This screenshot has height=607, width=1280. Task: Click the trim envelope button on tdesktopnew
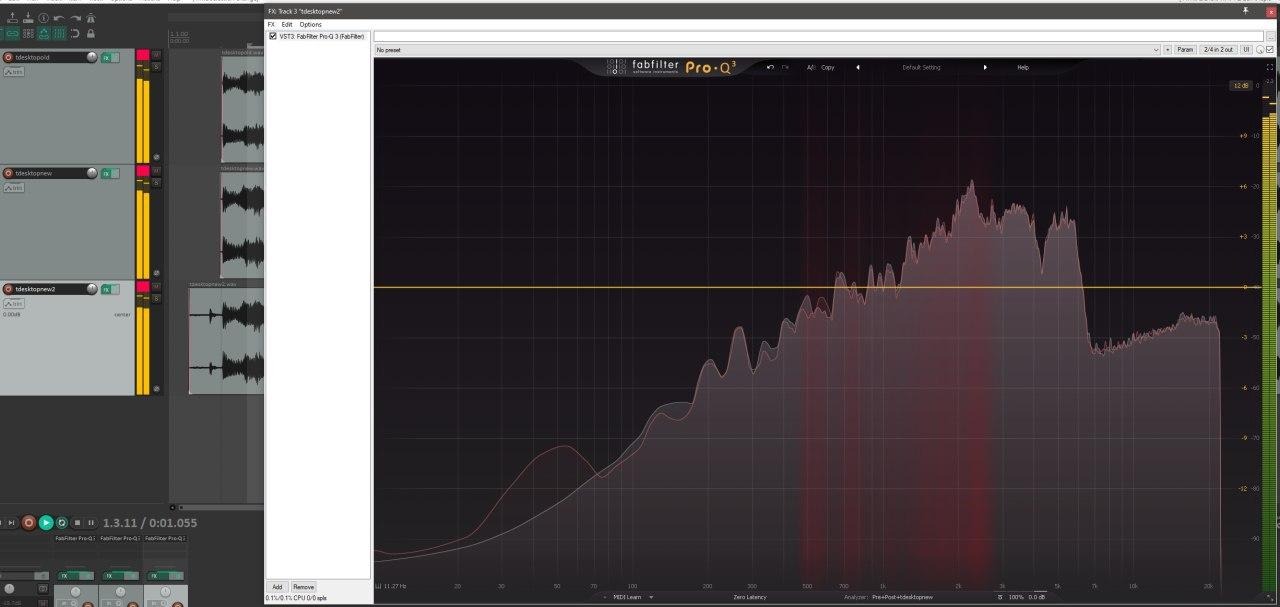14,187
